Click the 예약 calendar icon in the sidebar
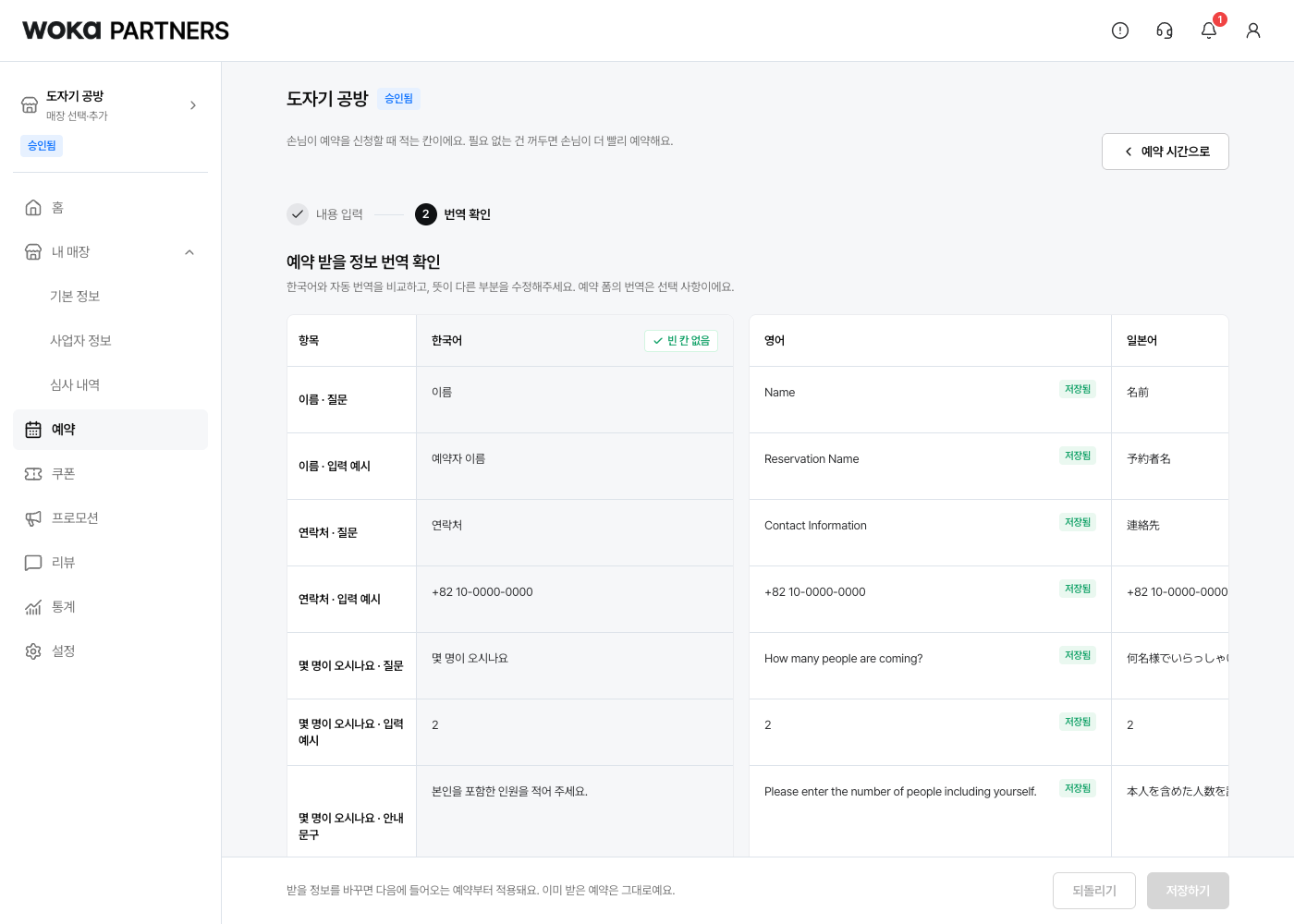 (x=33, y=430)
